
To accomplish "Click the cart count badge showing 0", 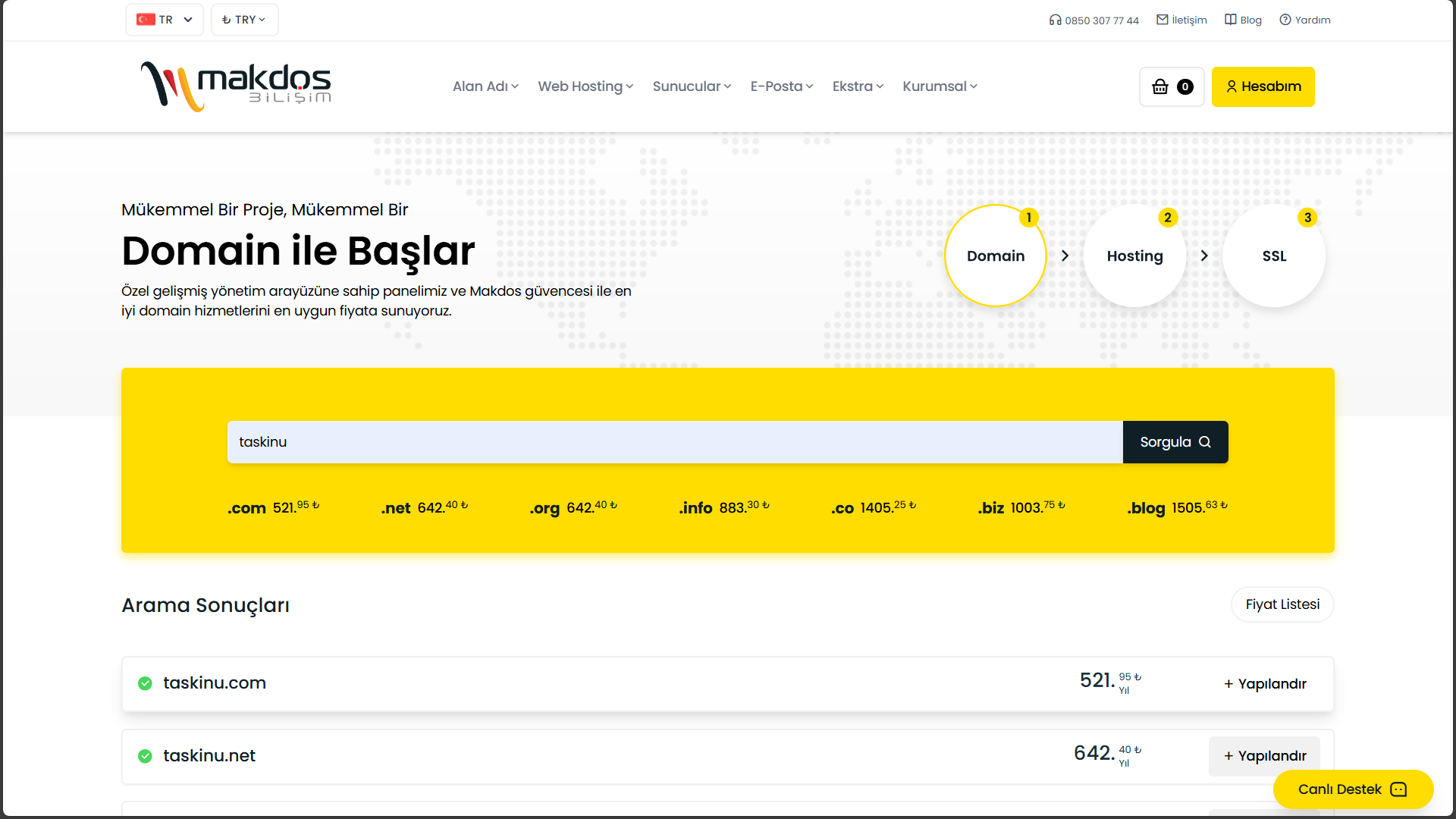I will [1185, 86].
